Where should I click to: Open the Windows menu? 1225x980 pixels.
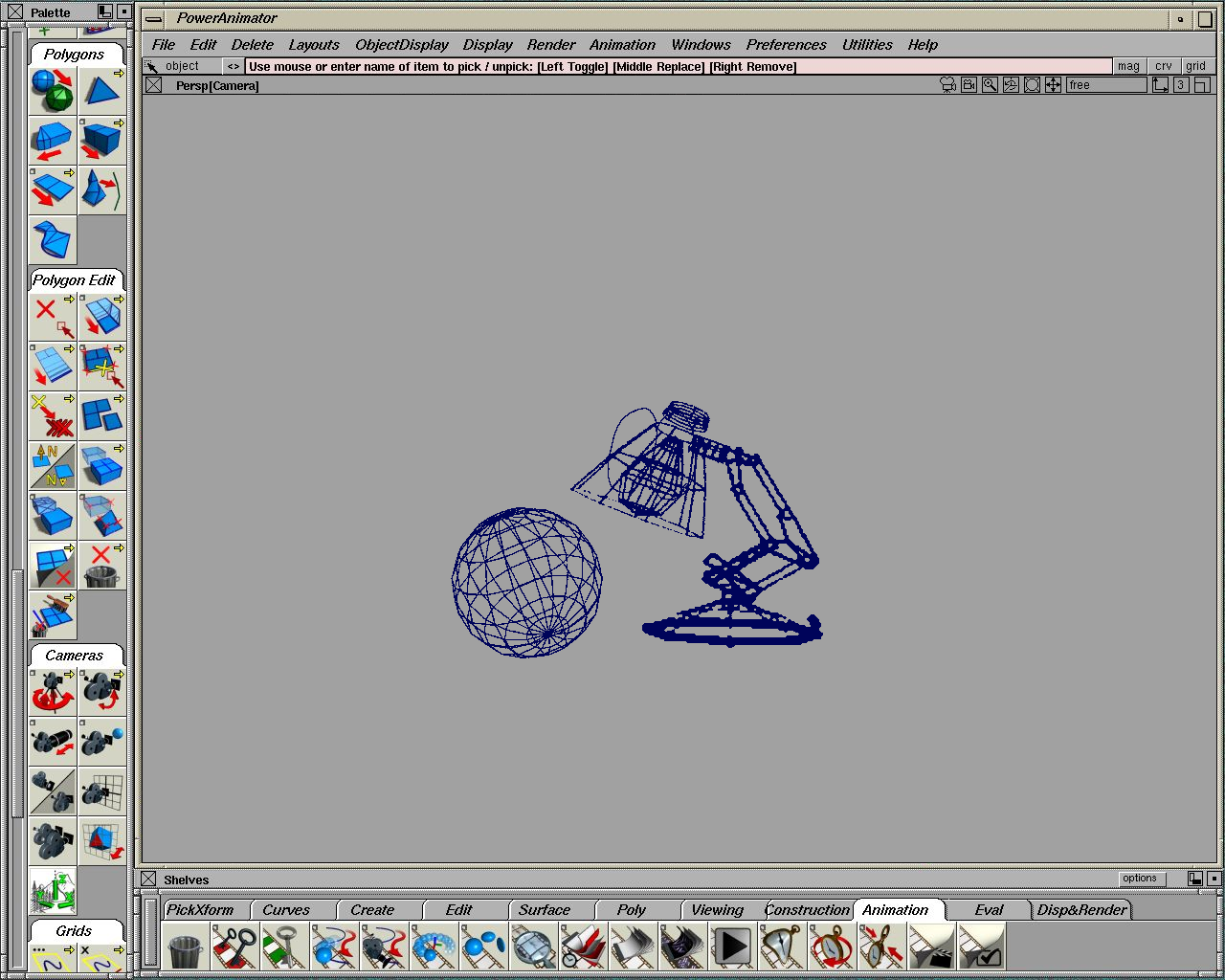pyautogui.click(x=701, y=45)
